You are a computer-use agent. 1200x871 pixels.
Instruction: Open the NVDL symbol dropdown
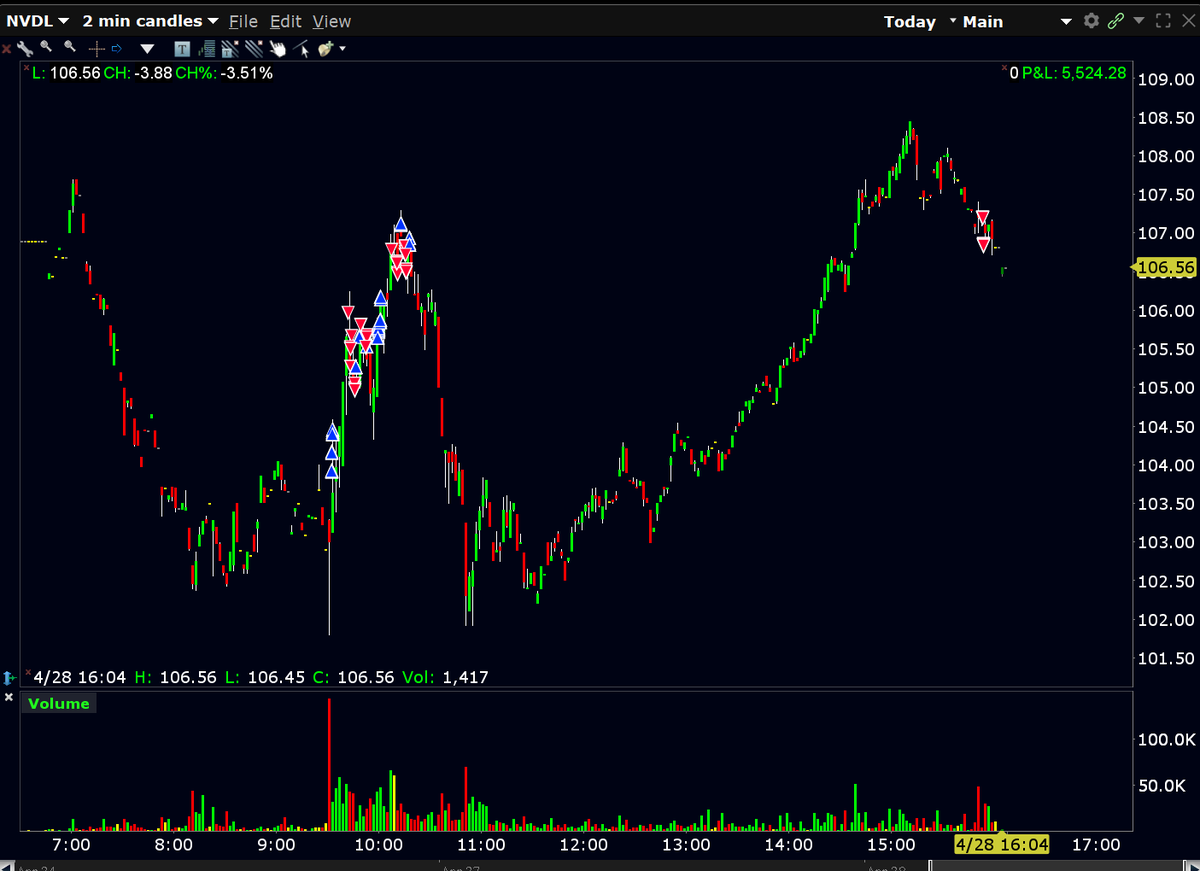tap(37, 20)
